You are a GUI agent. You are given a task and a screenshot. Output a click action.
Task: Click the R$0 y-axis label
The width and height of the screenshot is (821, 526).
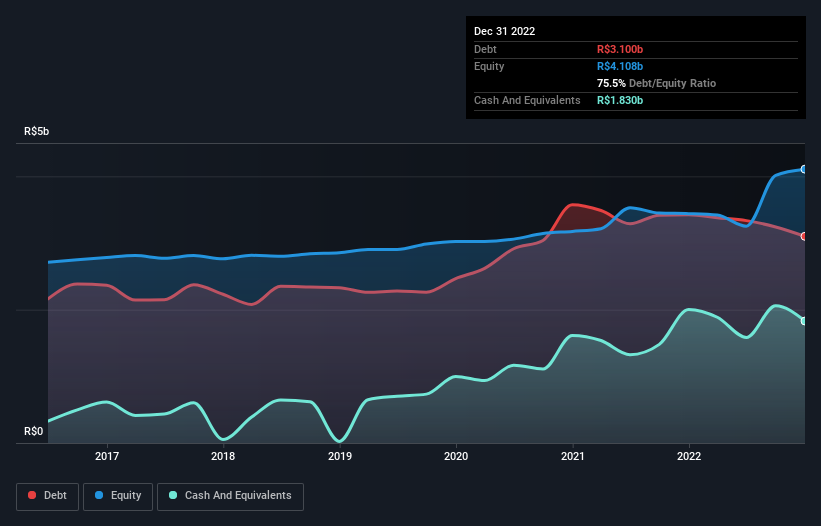[x=34, y=432]
